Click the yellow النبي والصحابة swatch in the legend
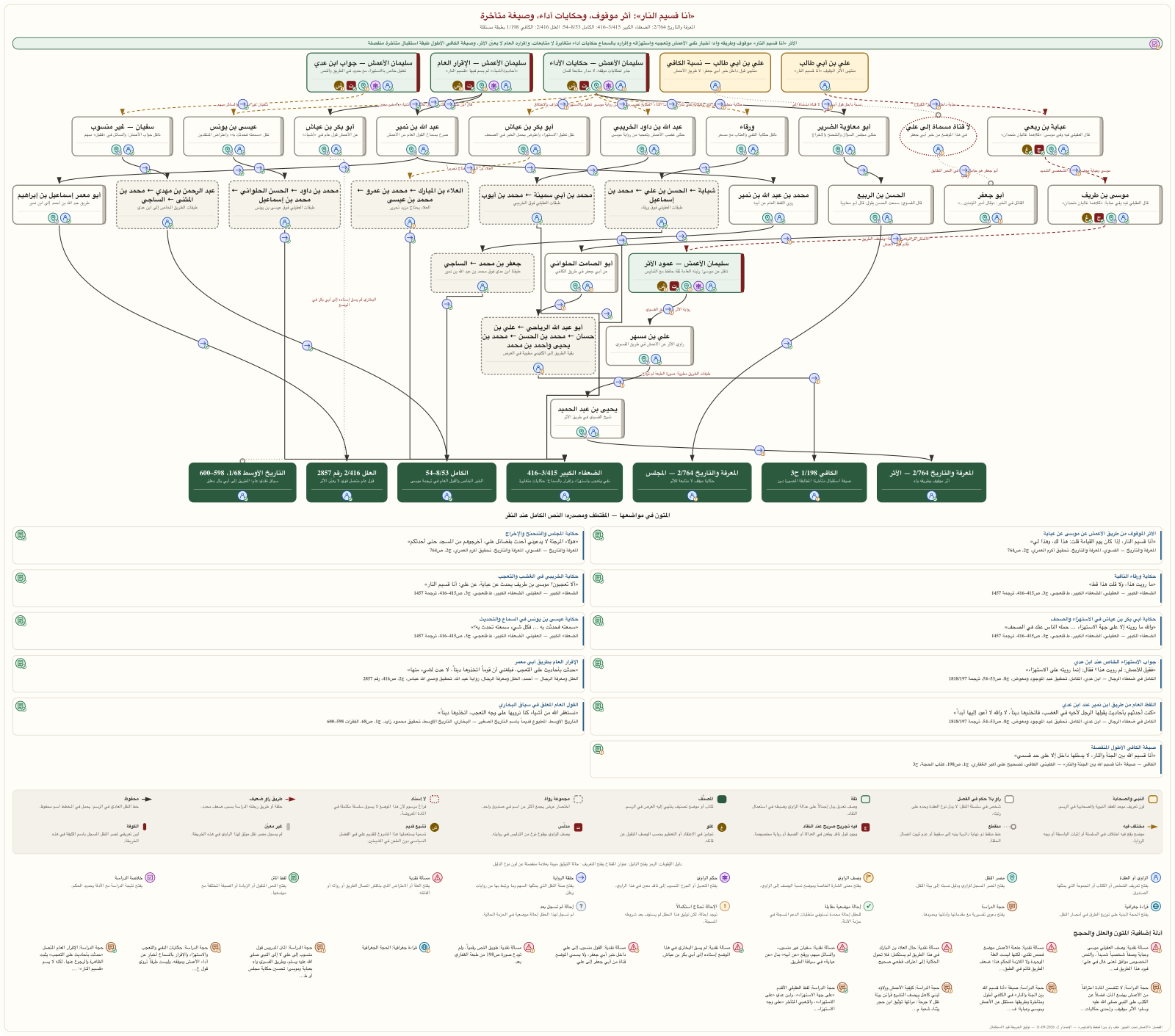Viewport: 1175px width, 1036px height. pos(1153,799)
